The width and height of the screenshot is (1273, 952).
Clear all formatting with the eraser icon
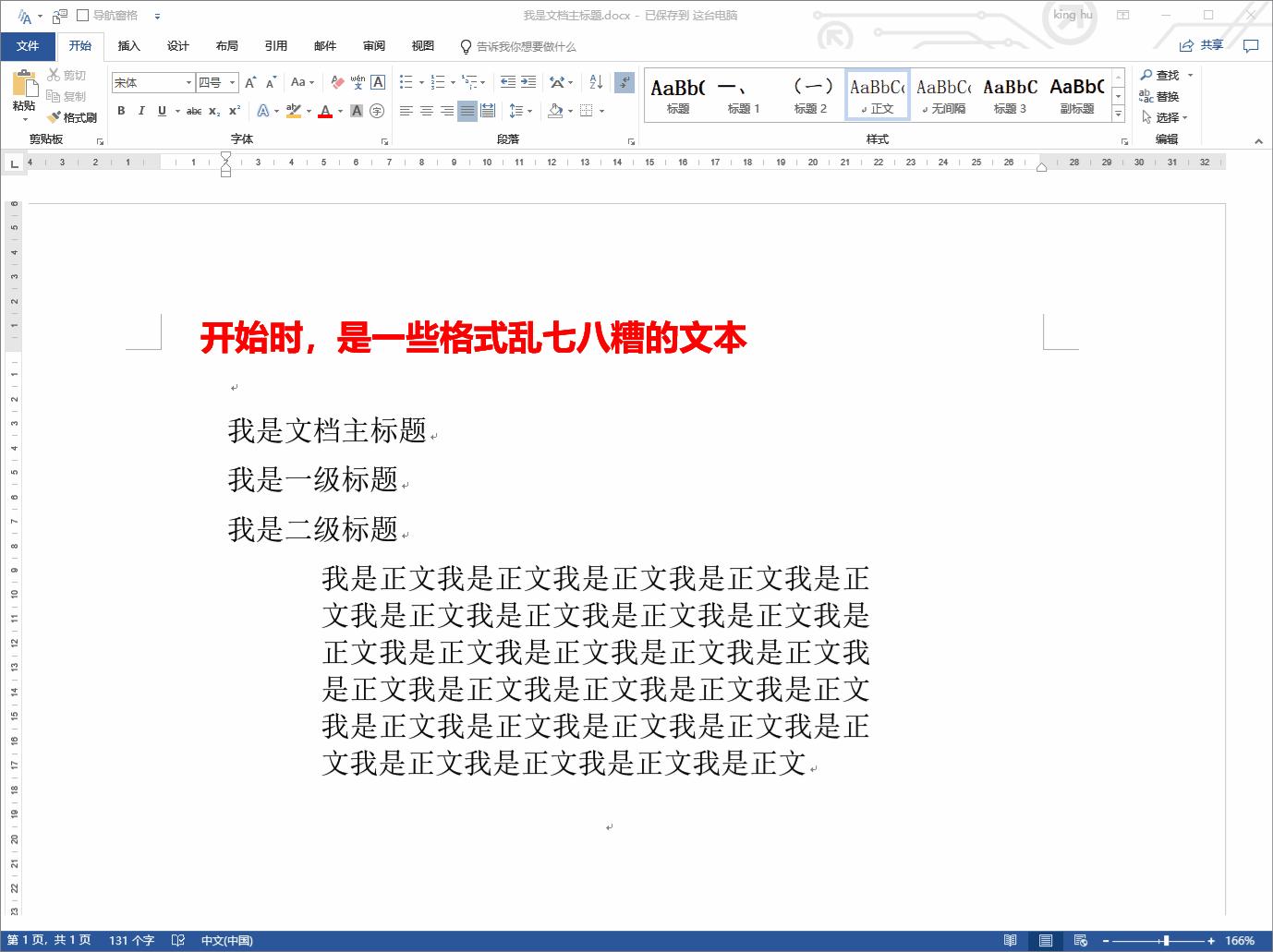pyautogui.click(x=337, y=82)
